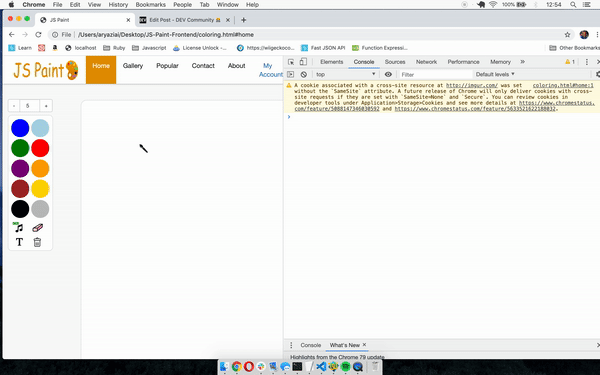The height and width of the screenshot is (375, 600).
Task: Open the Memory DevTools tab
Action: pos(500,62)
